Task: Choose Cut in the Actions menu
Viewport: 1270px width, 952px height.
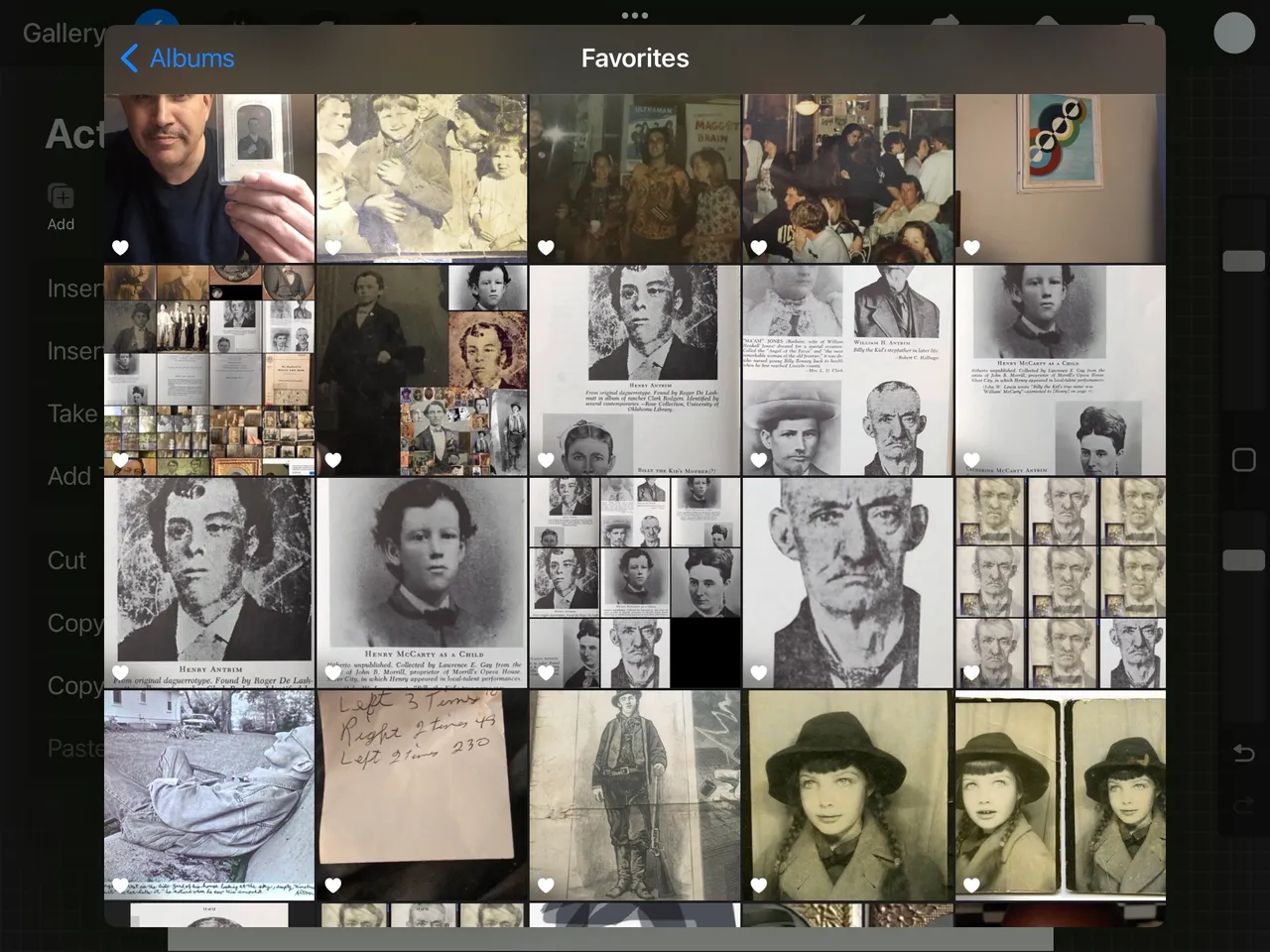Action: click(x=67, y=560)
